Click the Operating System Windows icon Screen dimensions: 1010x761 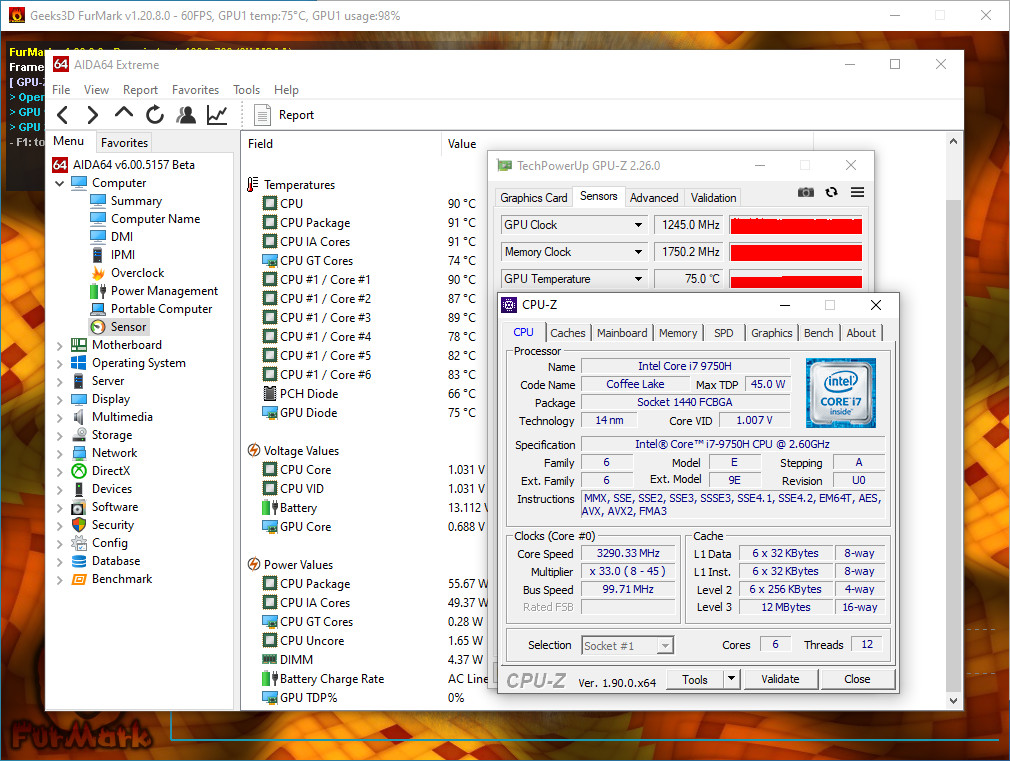[79, 363]
